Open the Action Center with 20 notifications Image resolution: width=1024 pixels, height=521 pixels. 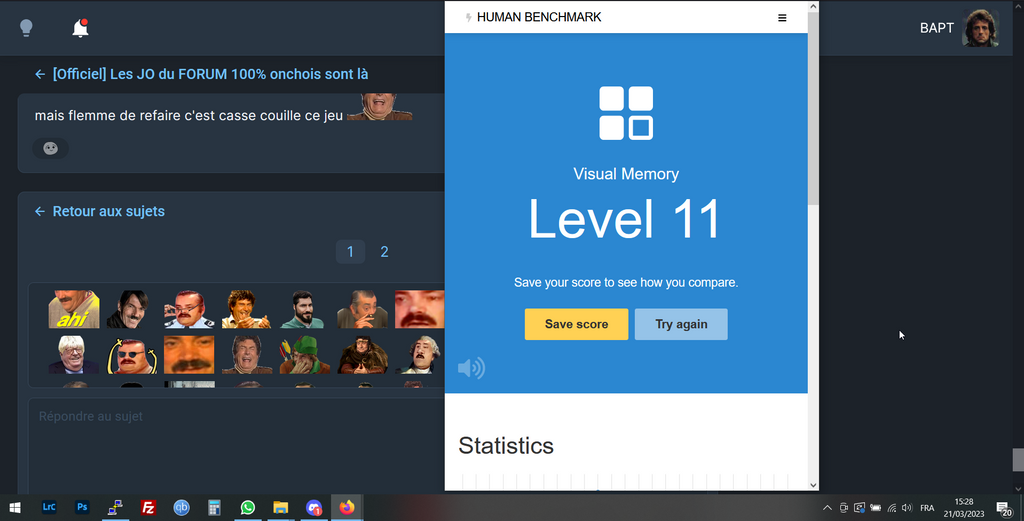click(x=1004, y=508)
